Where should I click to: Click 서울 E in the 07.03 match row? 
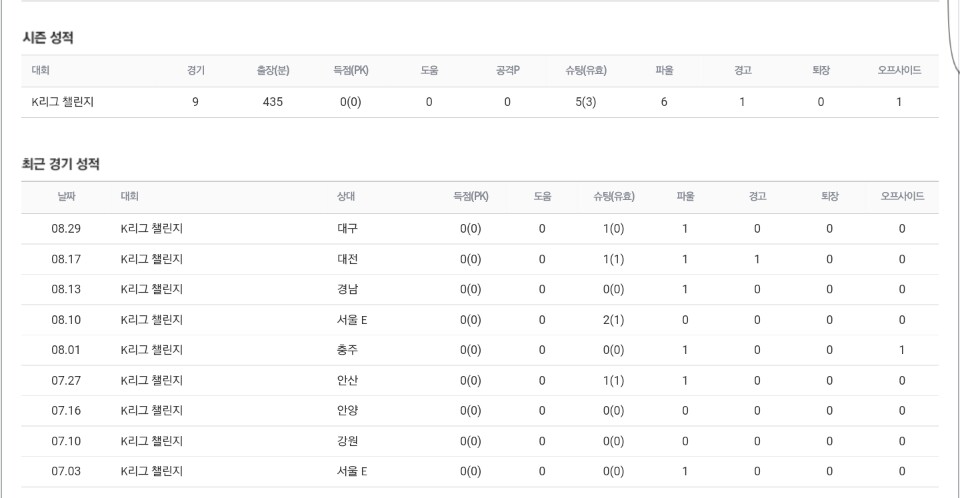pyautogui.click(x=352, y=472)
